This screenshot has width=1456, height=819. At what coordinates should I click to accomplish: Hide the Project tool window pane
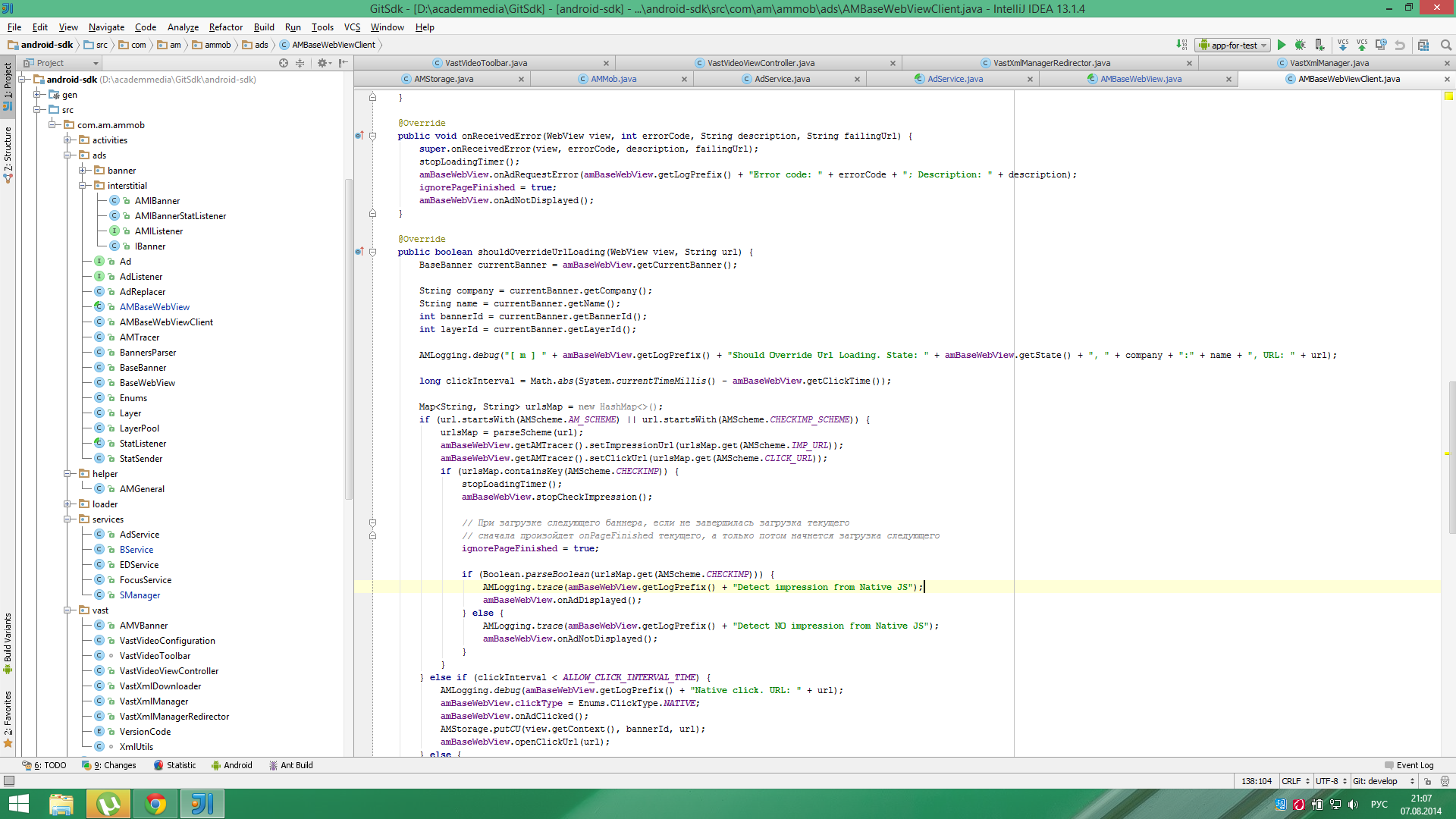[x=344, y=63]
